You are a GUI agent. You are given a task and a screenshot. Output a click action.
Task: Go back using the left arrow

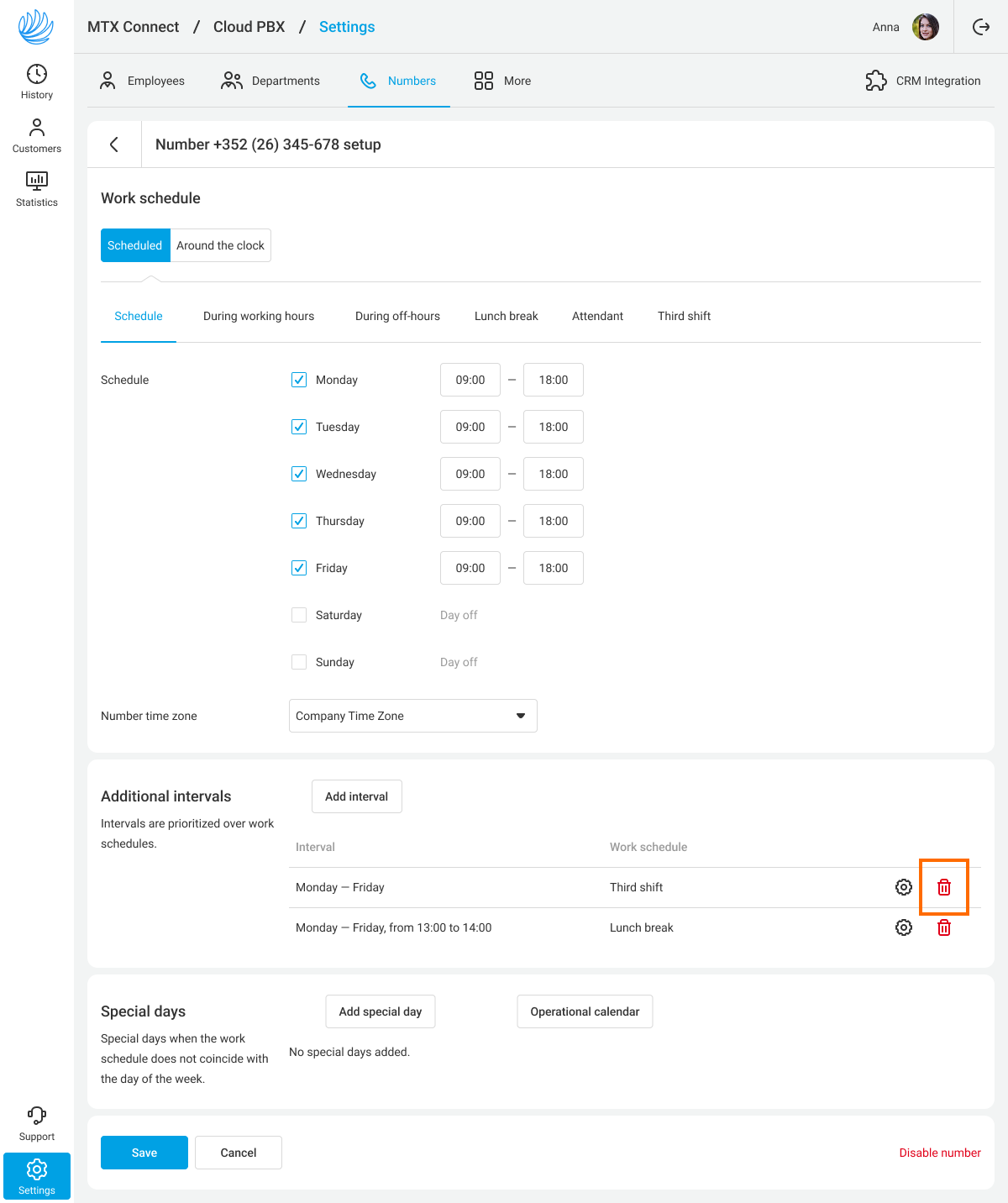[x=114, y=144]
